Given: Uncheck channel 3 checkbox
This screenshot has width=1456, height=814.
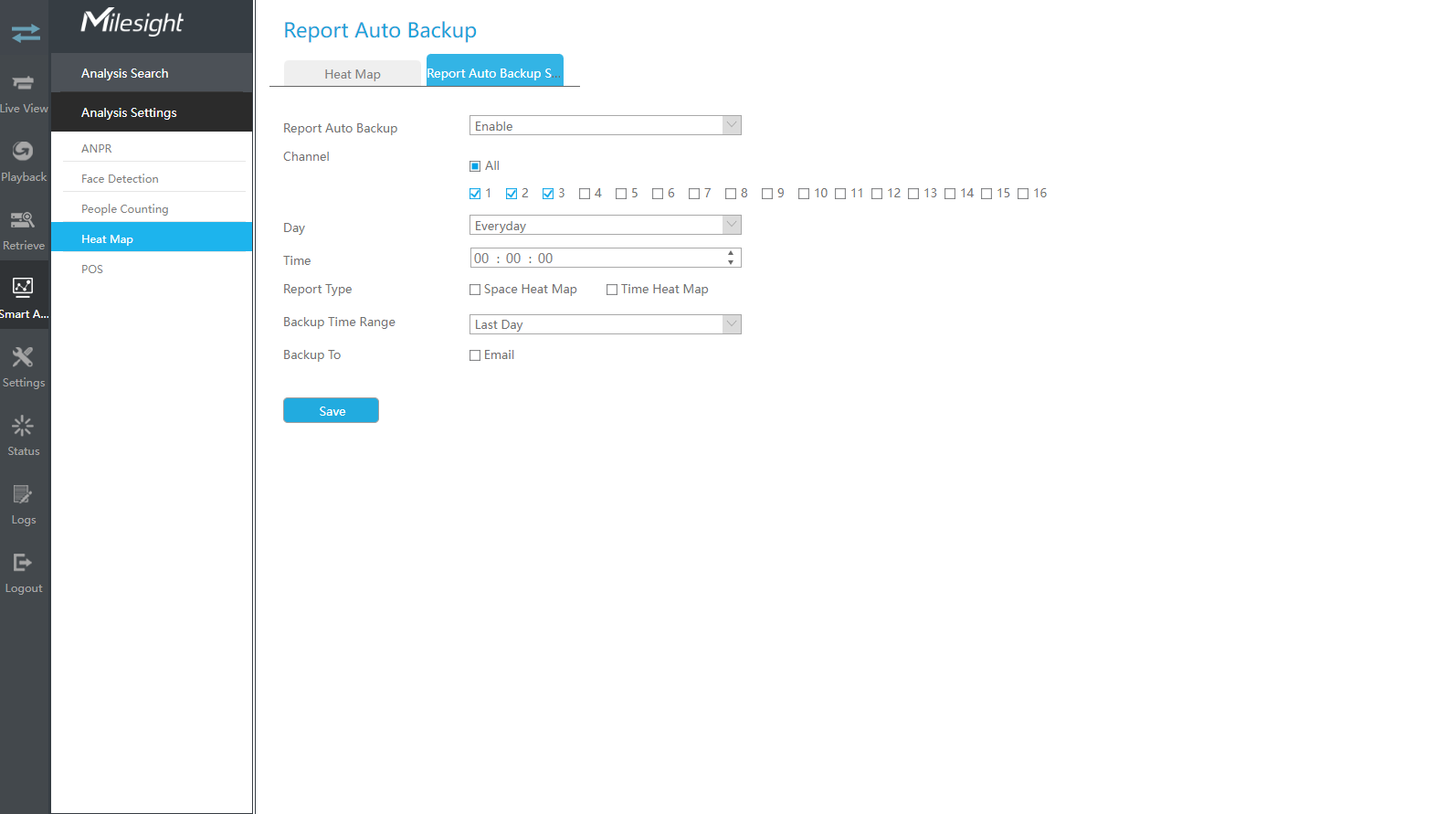Looking at the screenshot, I should coord(548,194).
